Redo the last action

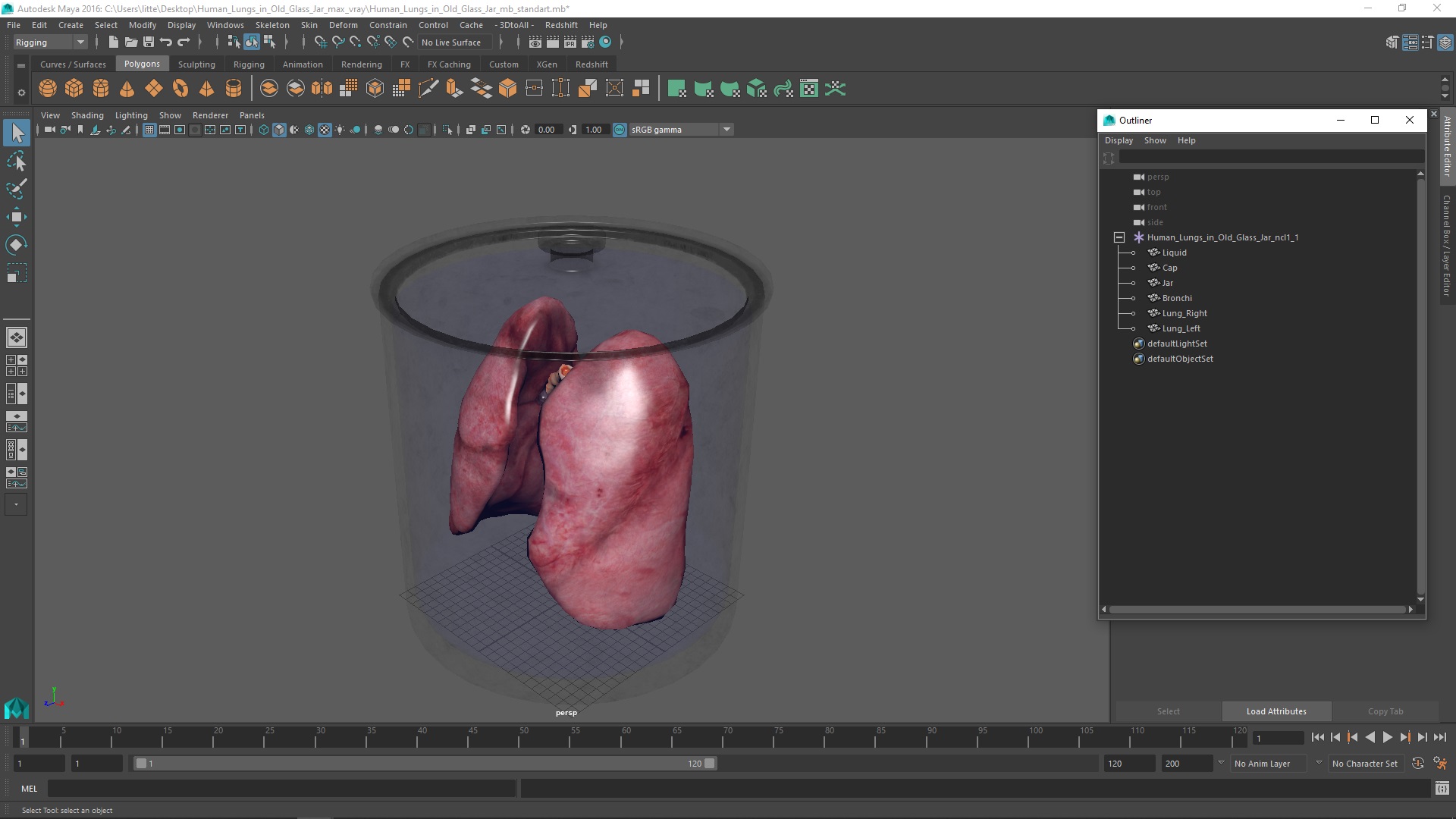pos(184,42)
